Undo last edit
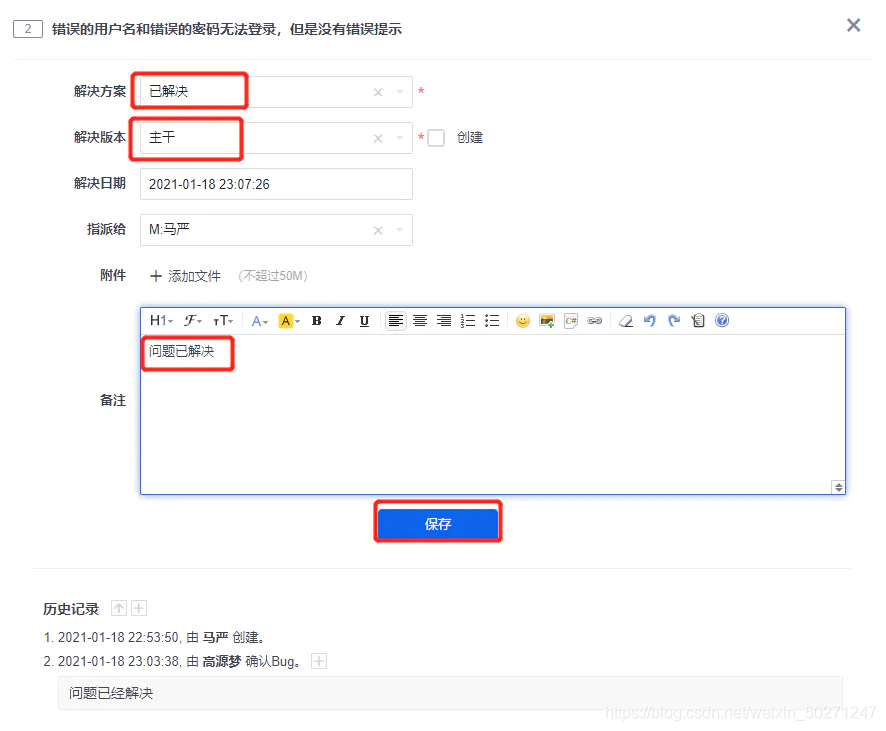The width and height of the screenshot is (886, 731). pos(650,321)
